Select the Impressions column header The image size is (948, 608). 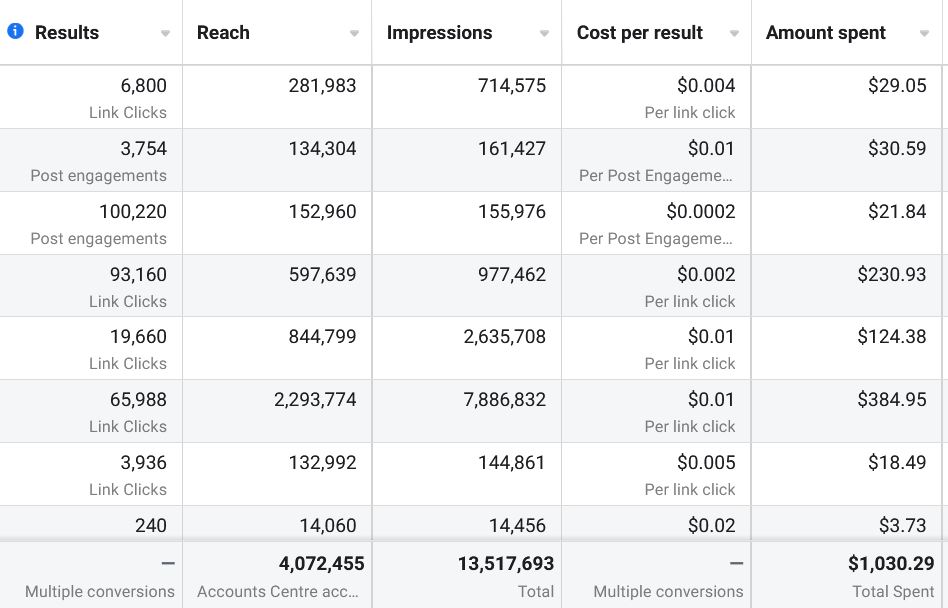[x=439, y=33]
